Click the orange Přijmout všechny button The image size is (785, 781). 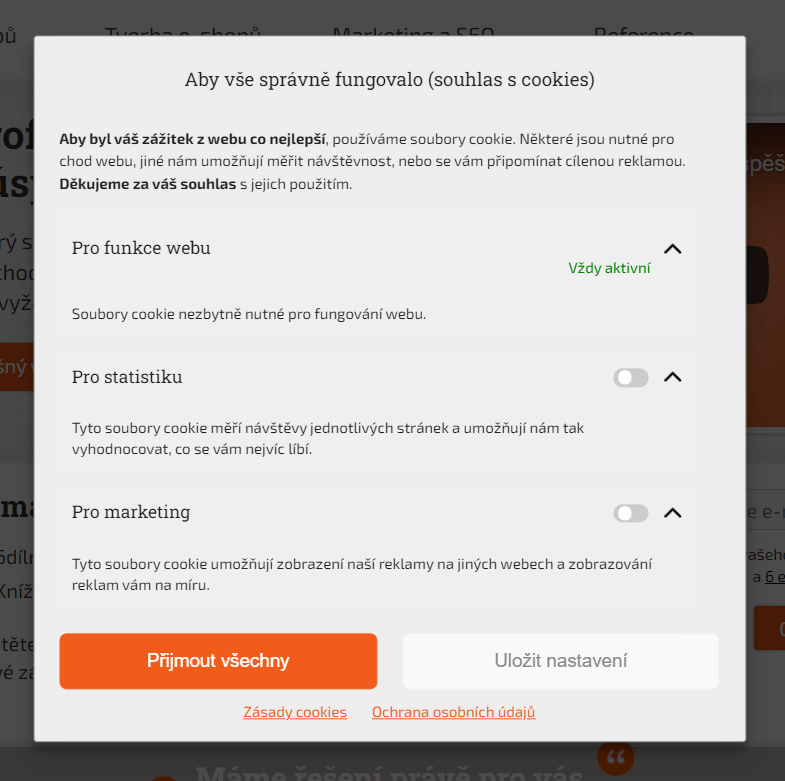click(x=218, y=661)
